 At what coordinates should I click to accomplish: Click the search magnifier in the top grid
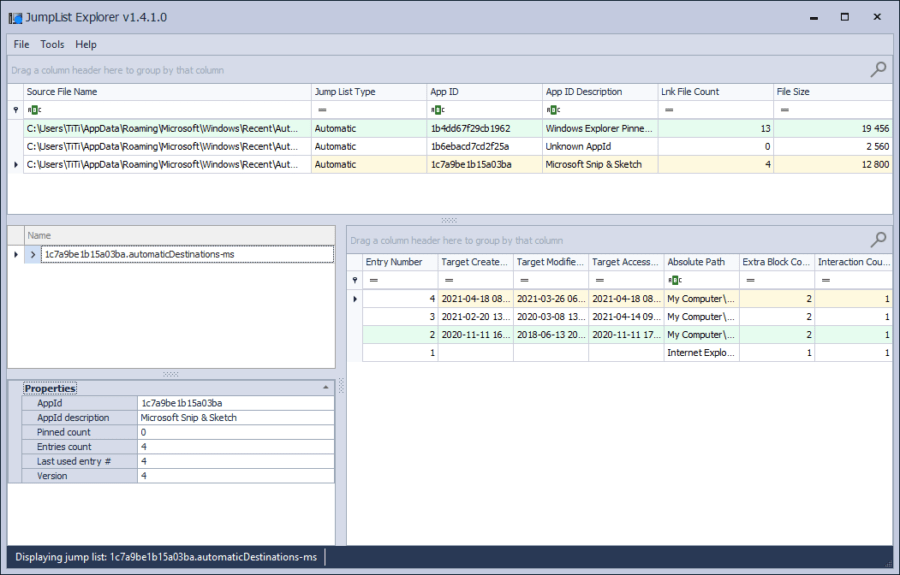(x=878, y=69)
